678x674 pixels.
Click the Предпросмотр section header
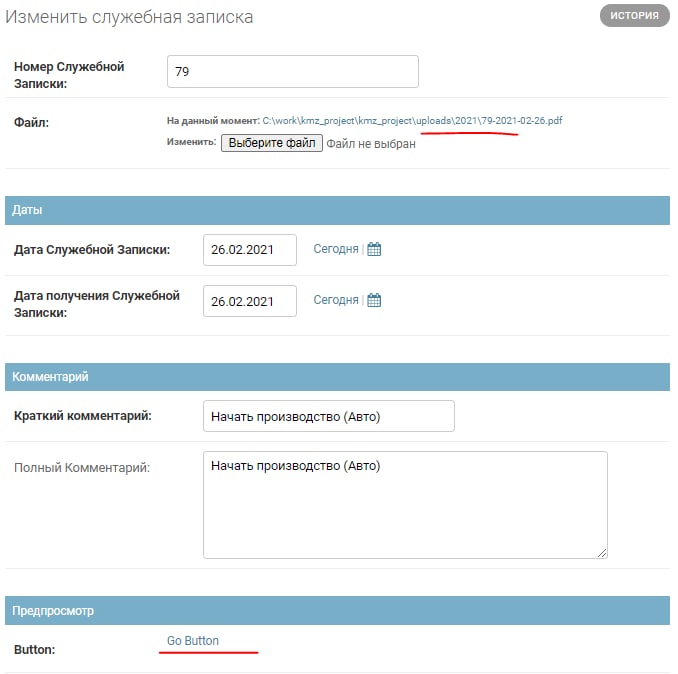tap(337, 610)
